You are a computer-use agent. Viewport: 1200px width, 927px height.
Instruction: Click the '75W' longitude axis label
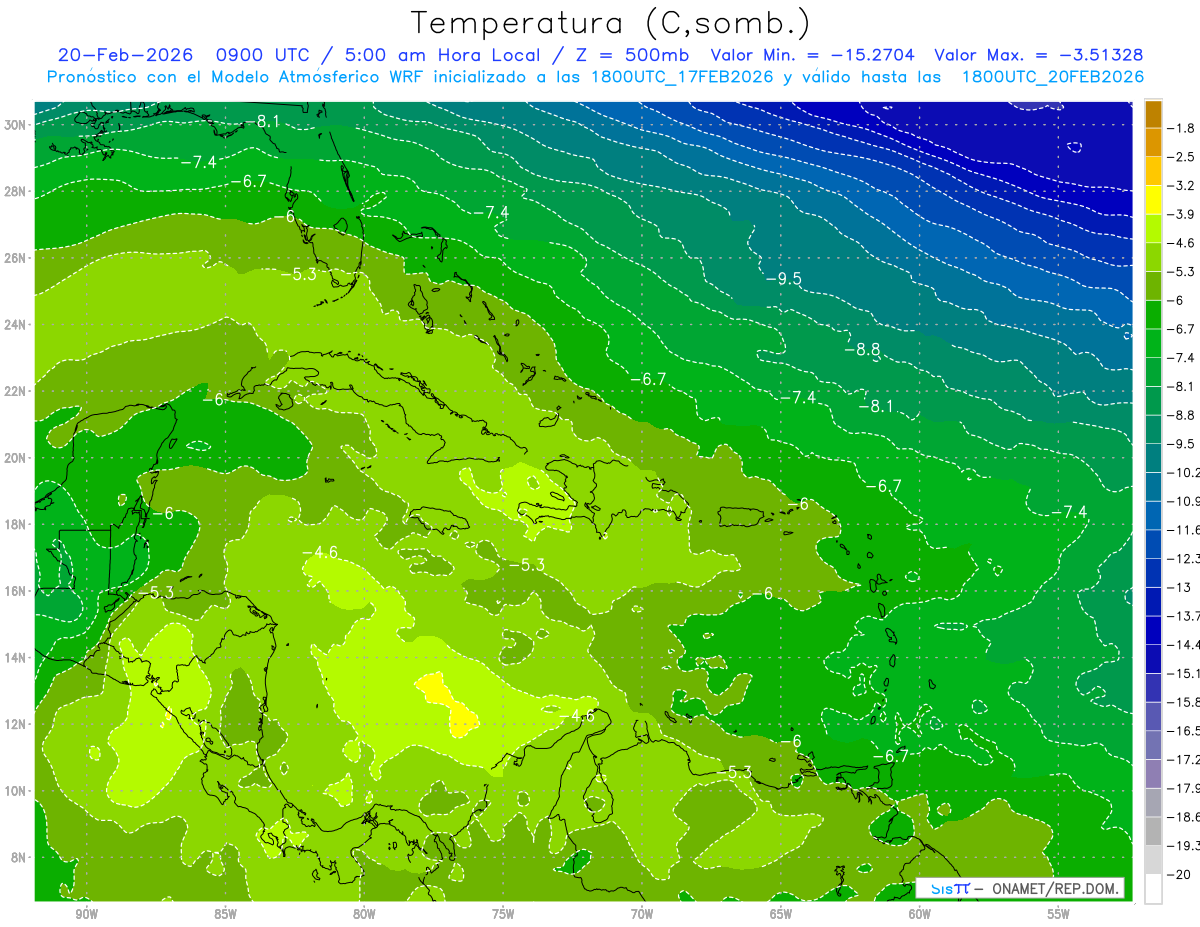click(503, 915)
